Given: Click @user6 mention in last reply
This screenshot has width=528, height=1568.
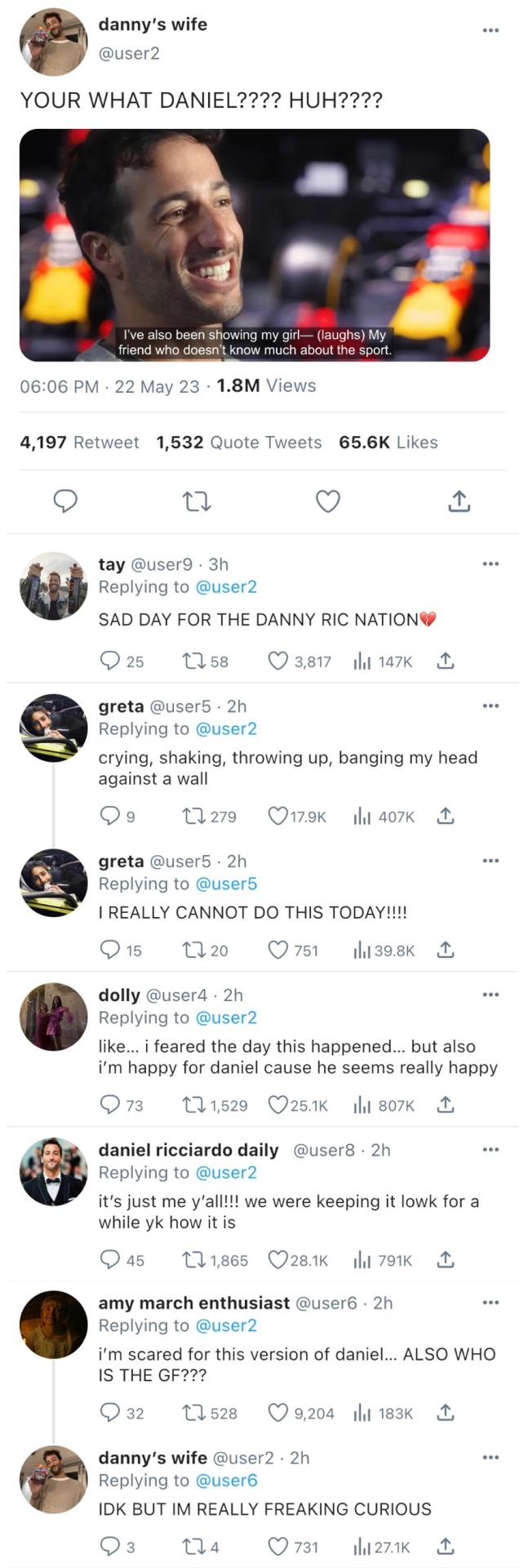Looking at the screenshot, I should point(227,1480).
